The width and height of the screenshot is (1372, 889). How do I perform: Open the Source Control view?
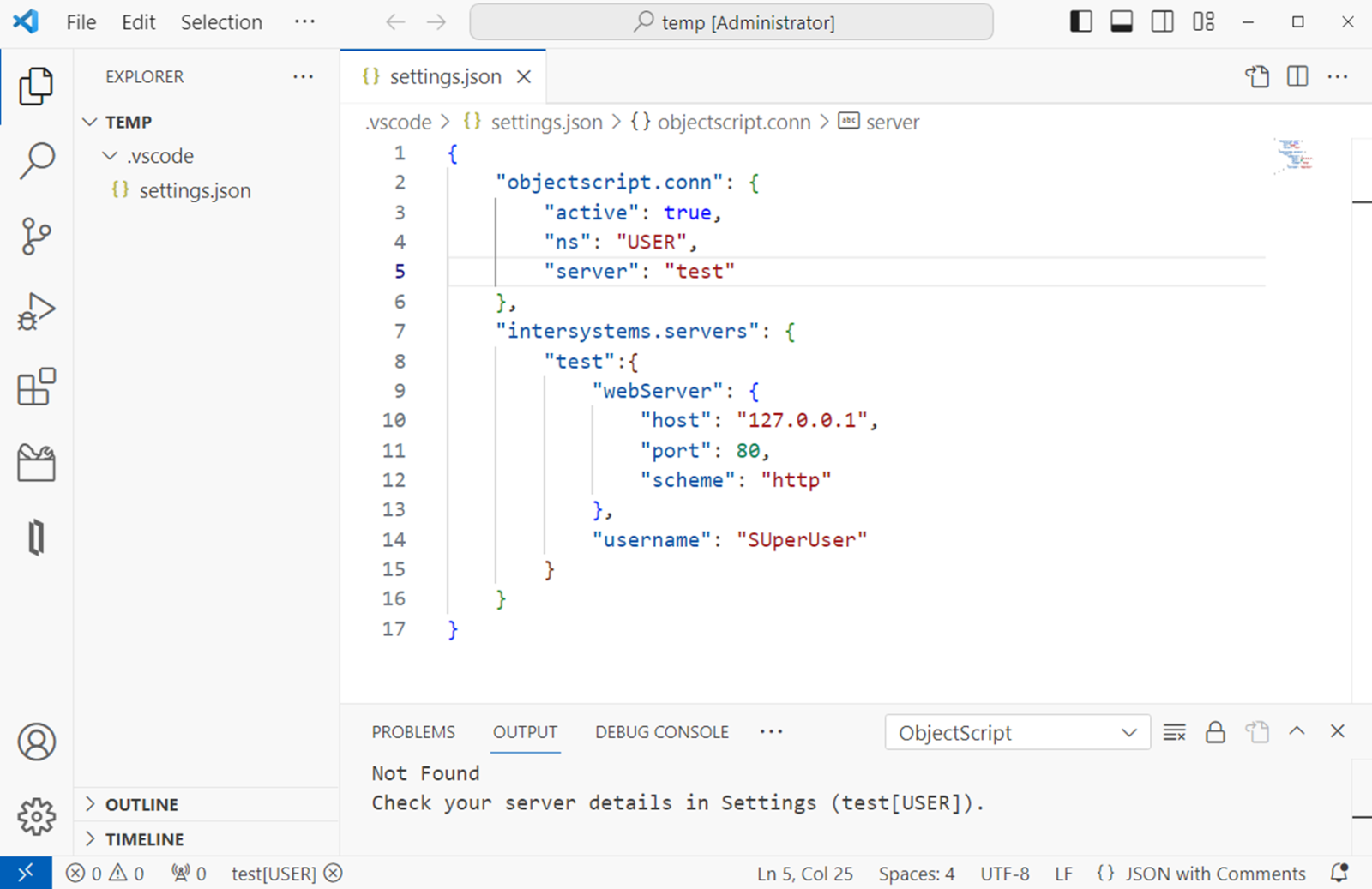(36, 236)
